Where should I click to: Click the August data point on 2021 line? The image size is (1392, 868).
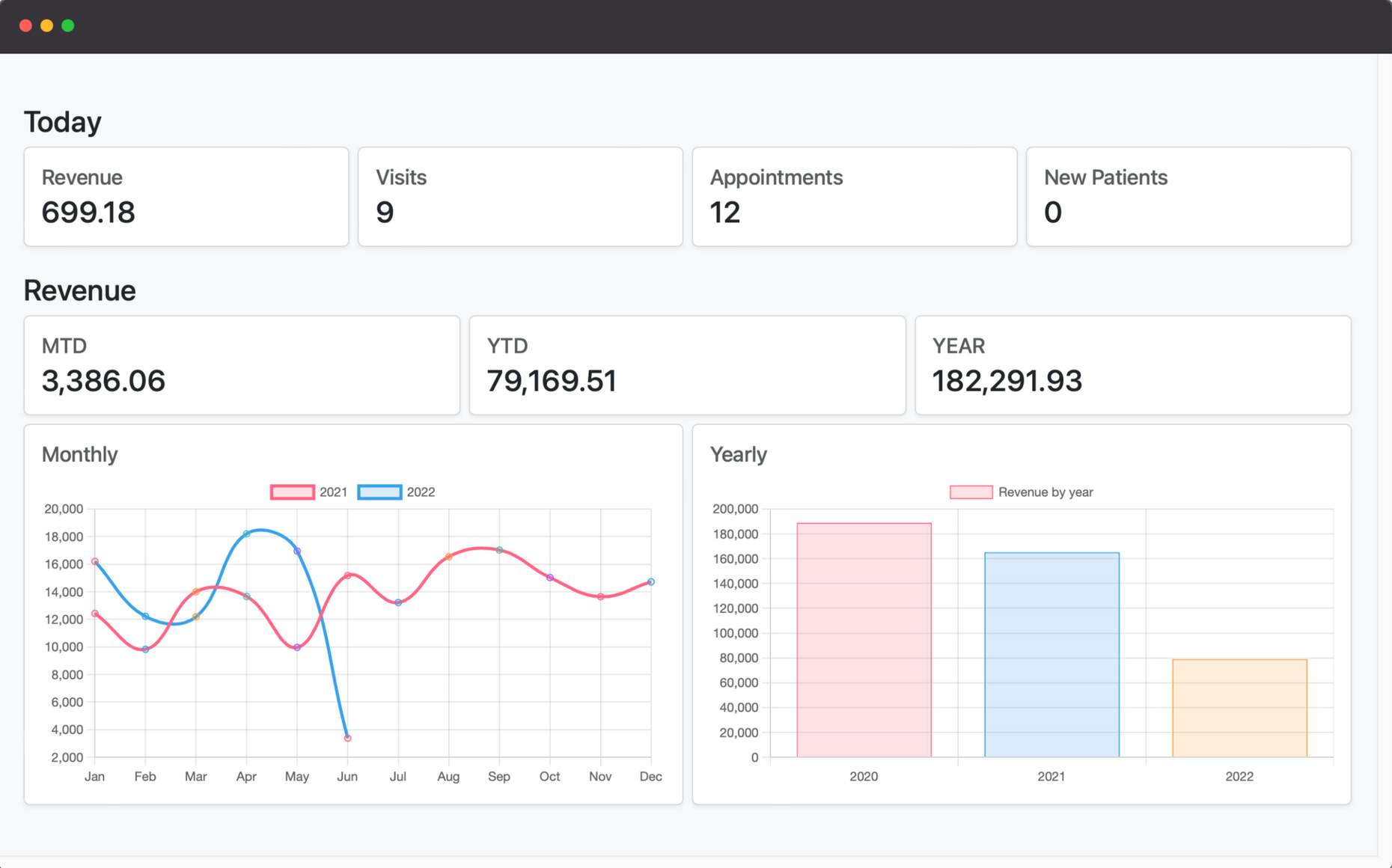coord(448,557)
